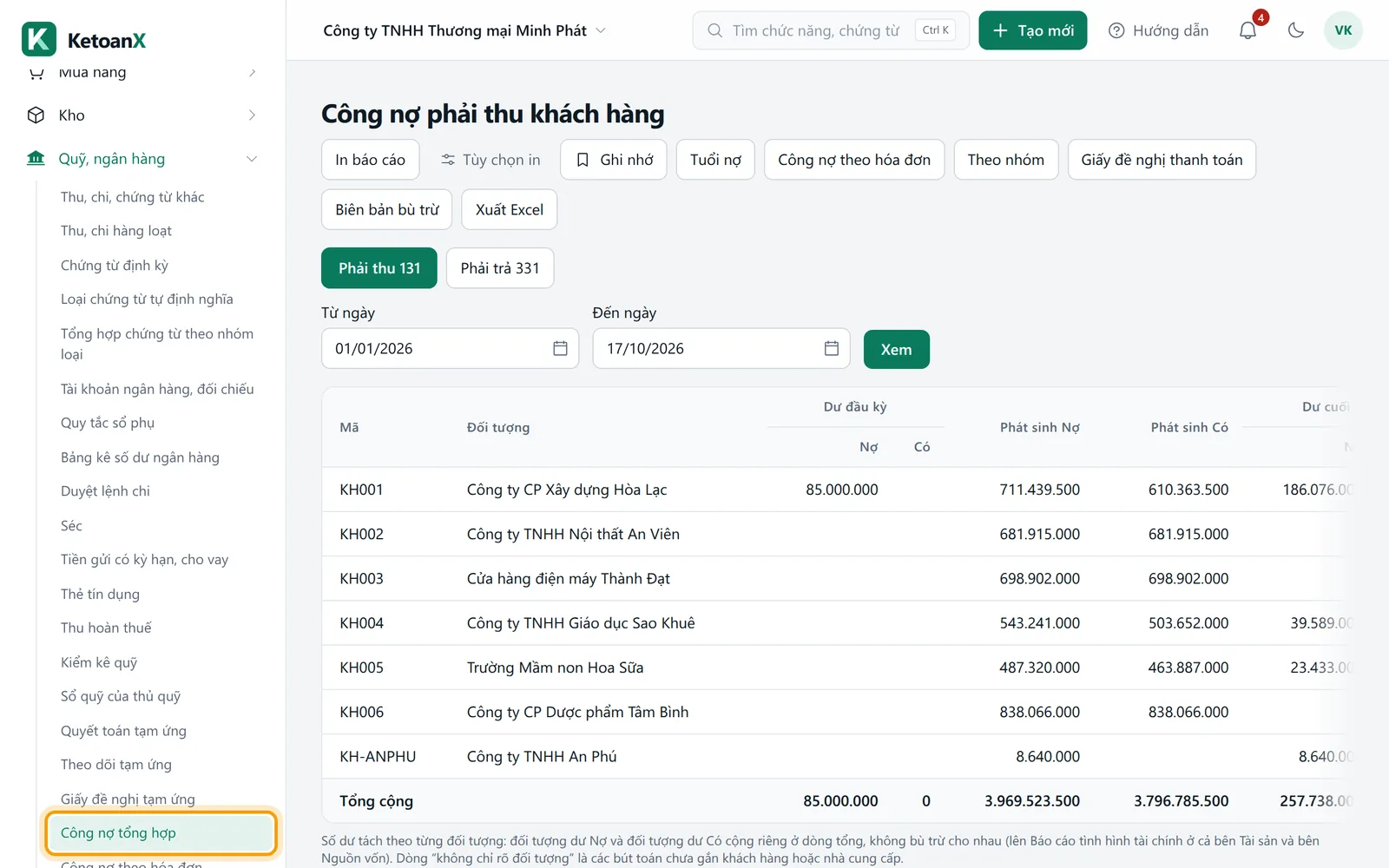Select Công nợ tổng hợp in sidebar
This screenshot has height=868, width=1389.
coord(161,833)
